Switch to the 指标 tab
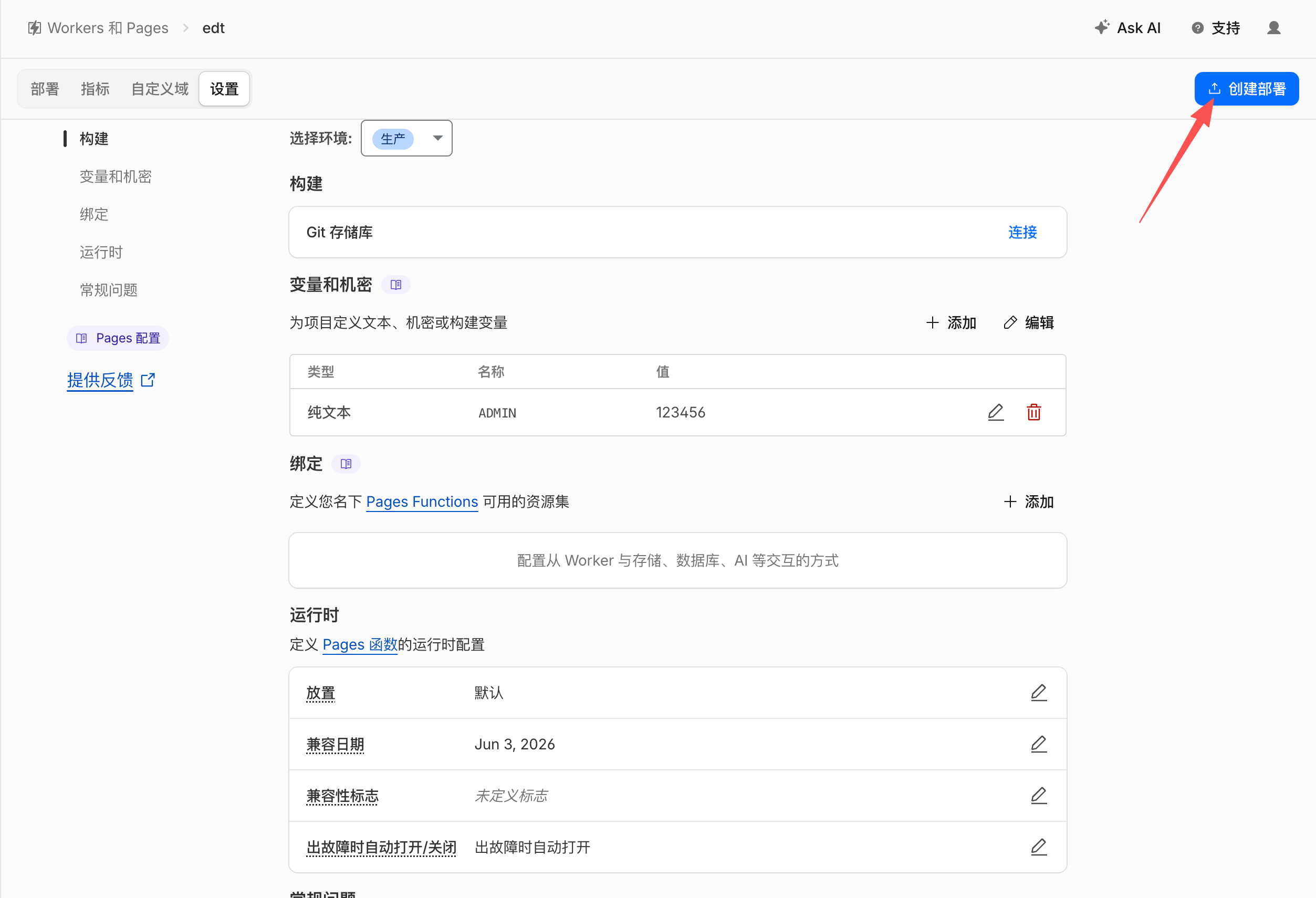The image size is (1316, 898). (x=95, y=89)
